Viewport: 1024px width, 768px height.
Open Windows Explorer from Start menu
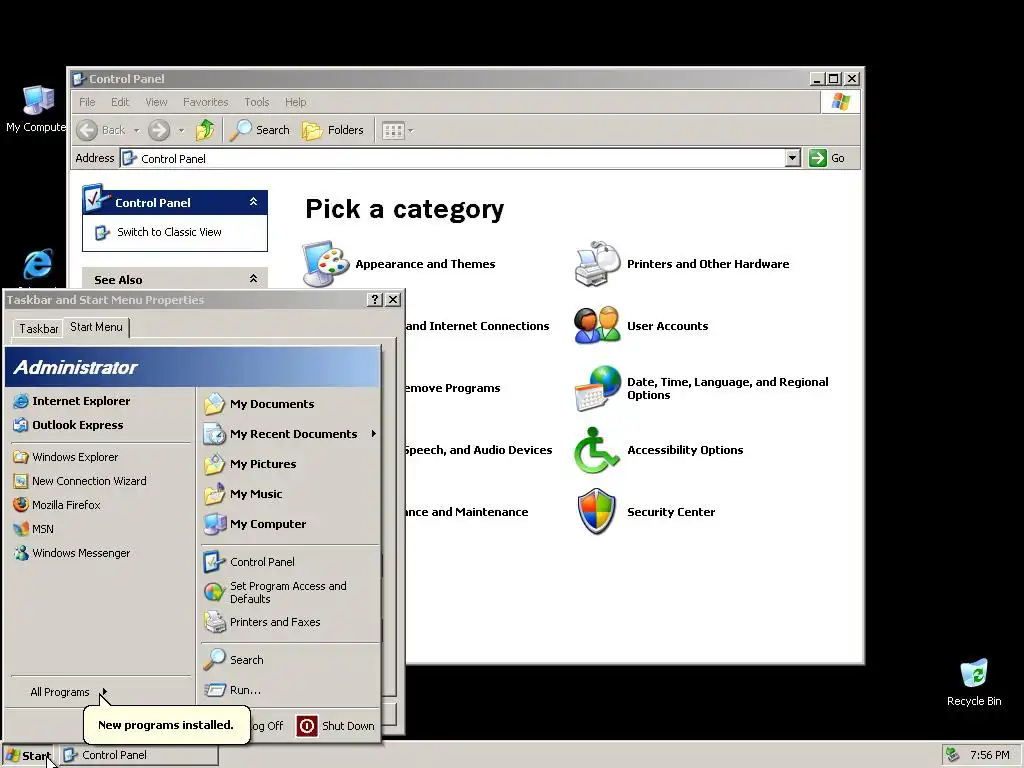66,457
